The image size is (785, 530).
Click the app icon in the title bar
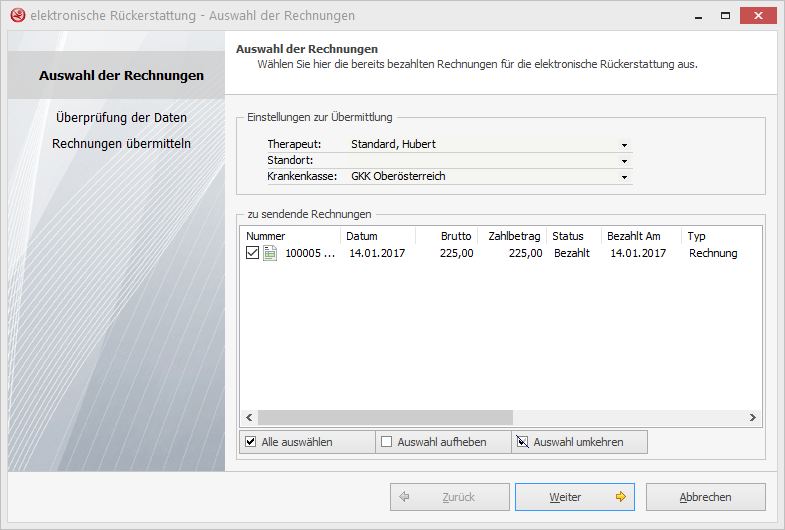16,16
